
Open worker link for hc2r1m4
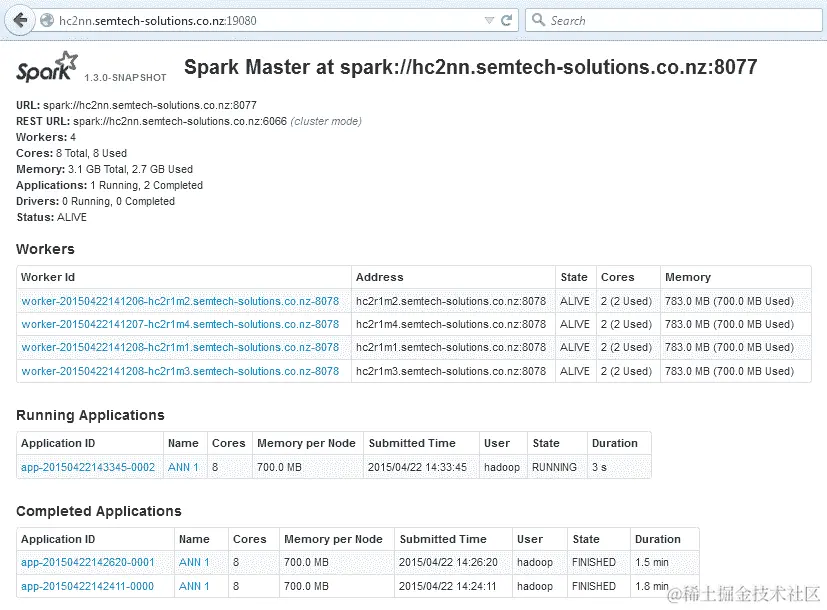(180, 324)
